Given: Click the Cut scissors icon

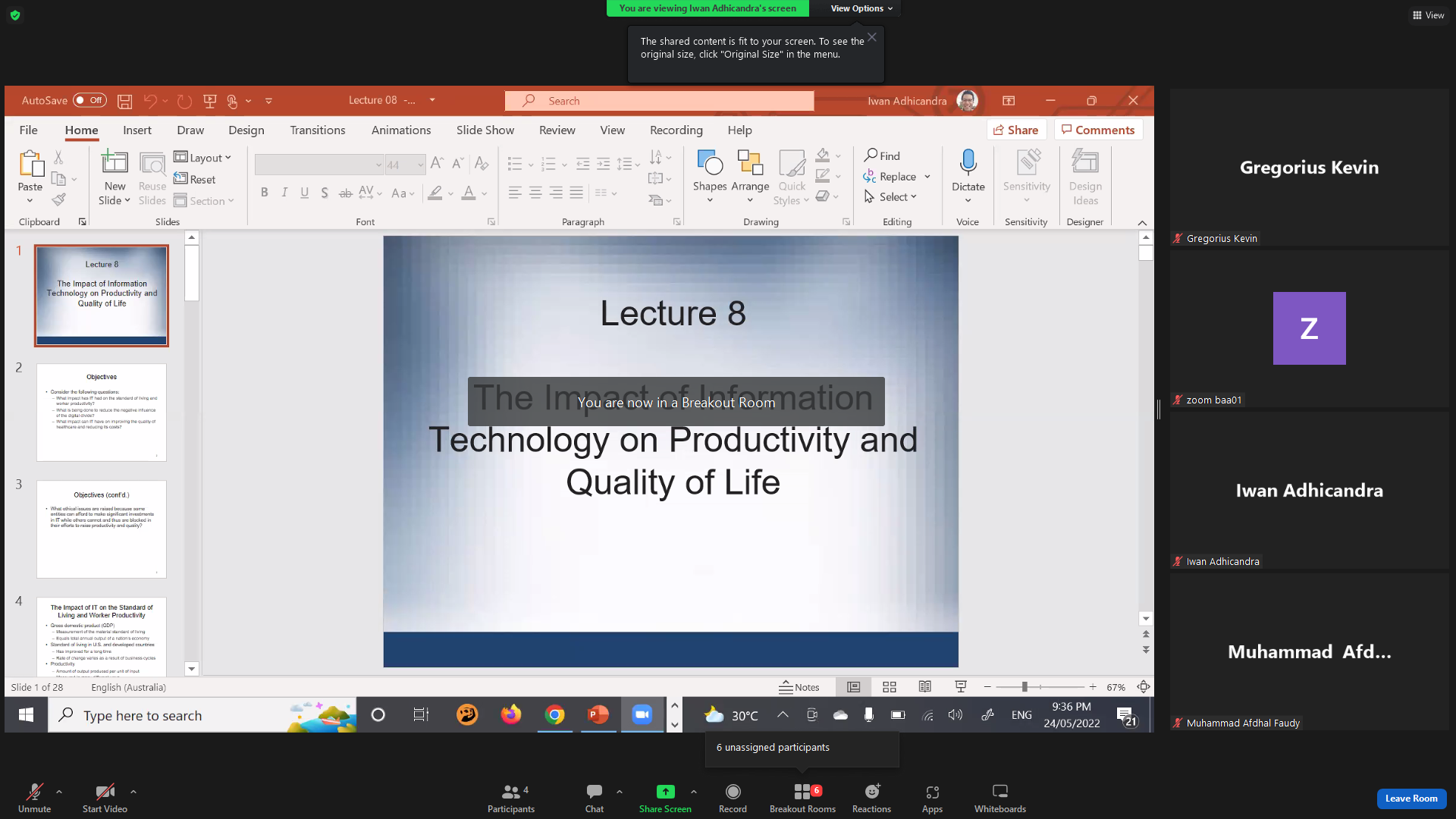Looking at the screenshot, I should tap(58, 157).
